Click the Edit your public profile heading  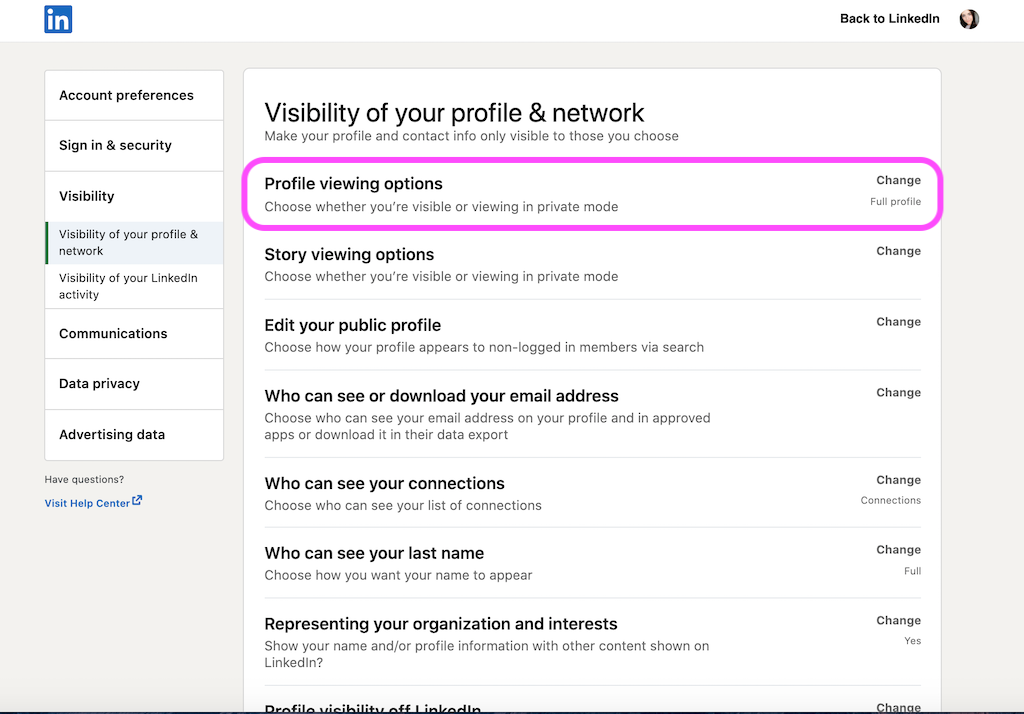pyautogui.click(x=353, y=325)
